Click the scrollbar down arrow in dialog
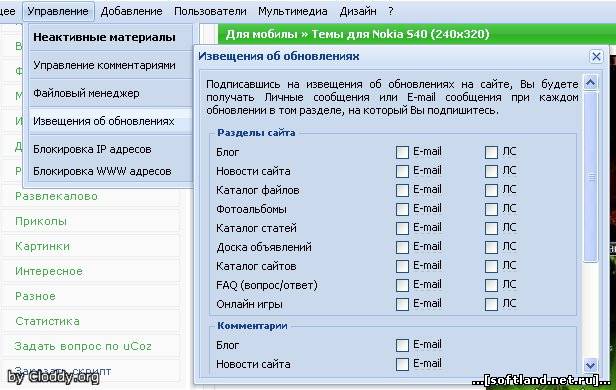This screenshot has width=616, height=390. (590, 366)
